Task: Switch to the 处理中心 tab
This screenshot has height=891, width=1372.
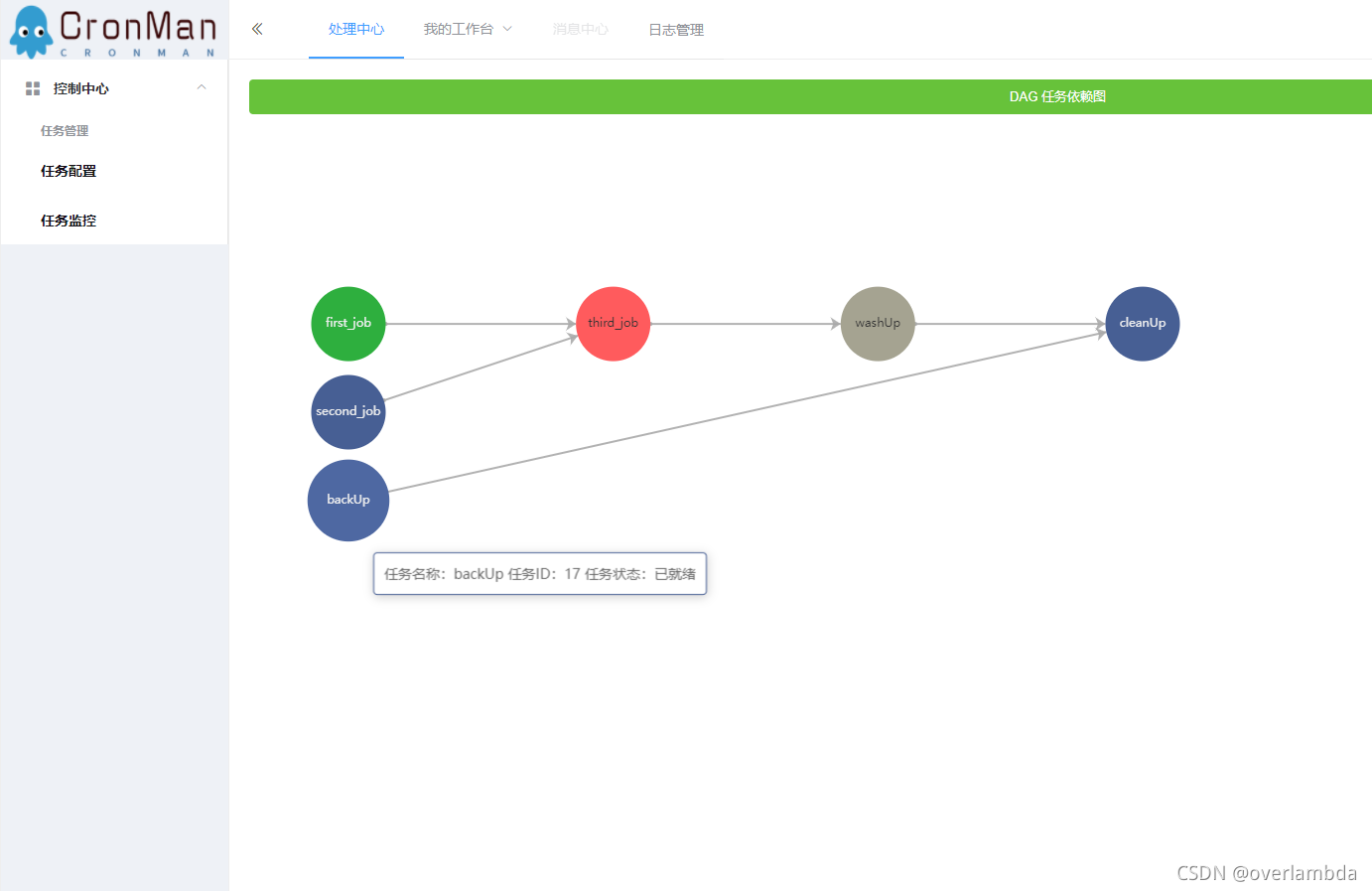Action: tap(356, 29)
